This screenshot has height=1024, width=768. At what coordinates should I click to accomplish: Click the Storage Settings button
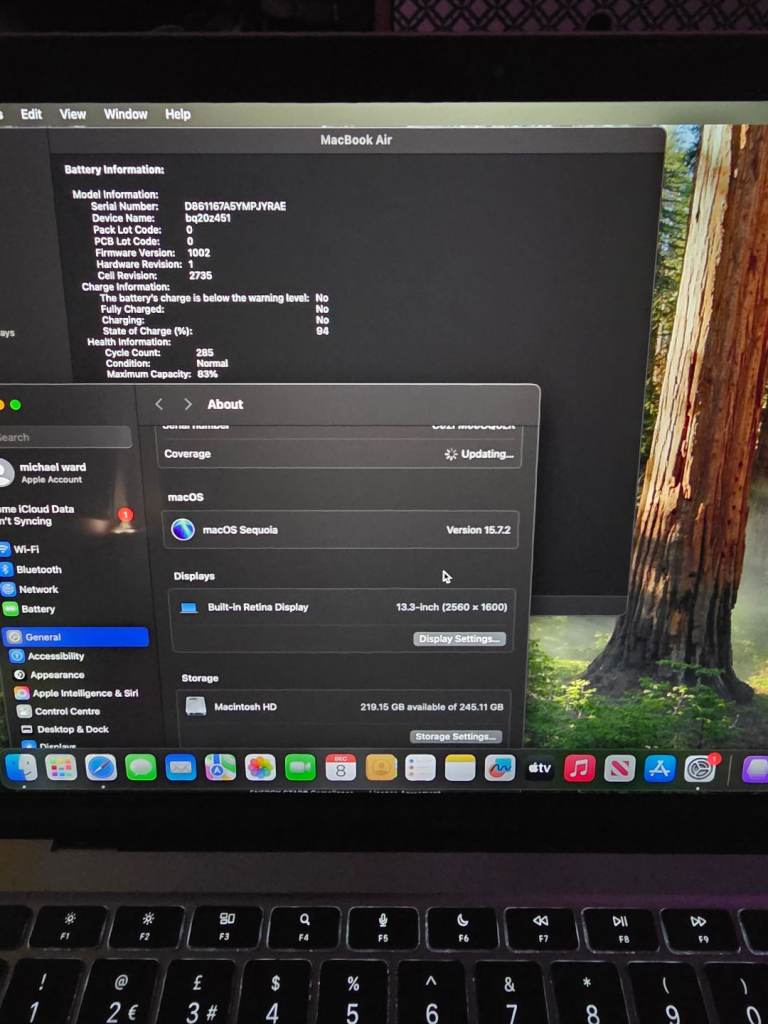click(x=456, y=736)
